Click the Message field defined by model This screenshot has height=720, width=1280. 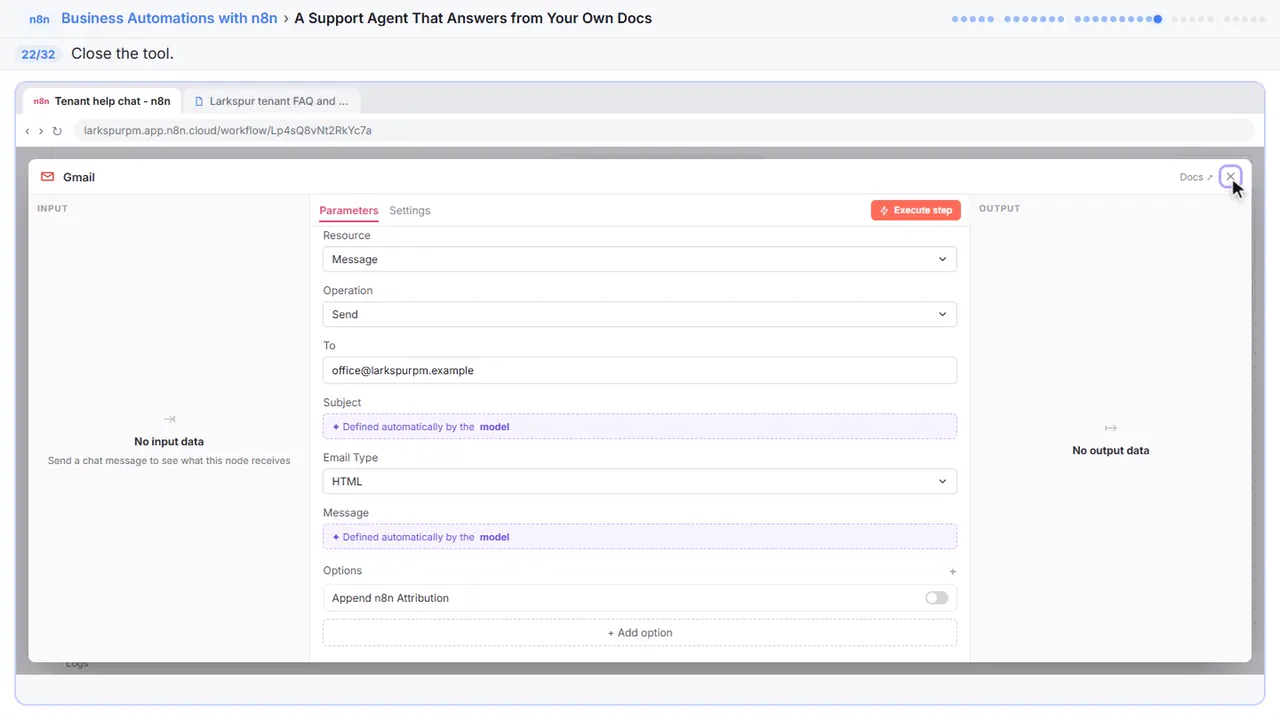pyautogui.click(x=639, y=537)
